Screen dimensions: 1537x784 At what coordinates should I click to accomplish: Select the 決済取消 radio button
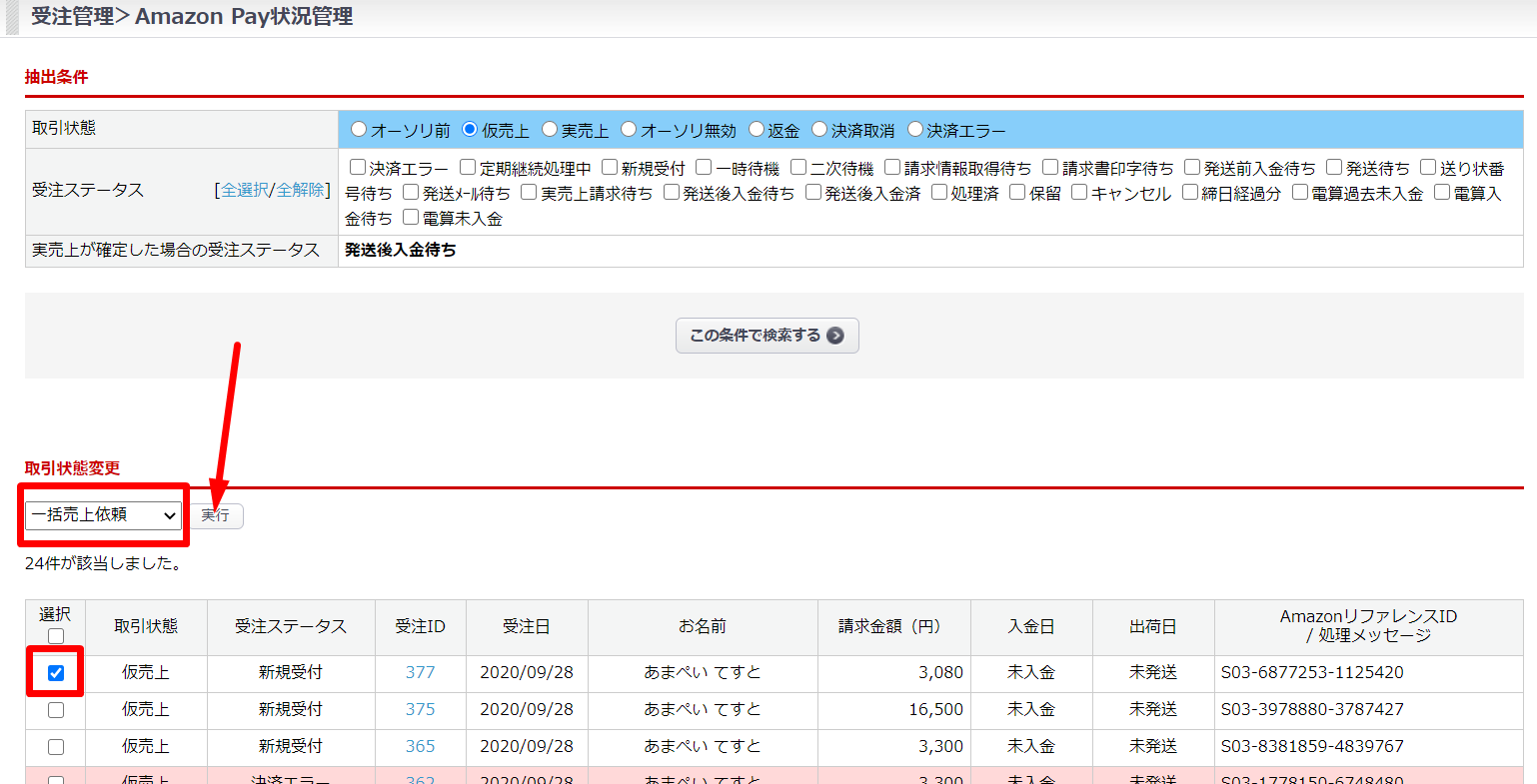pyautogui.click(x=819, y=130)
